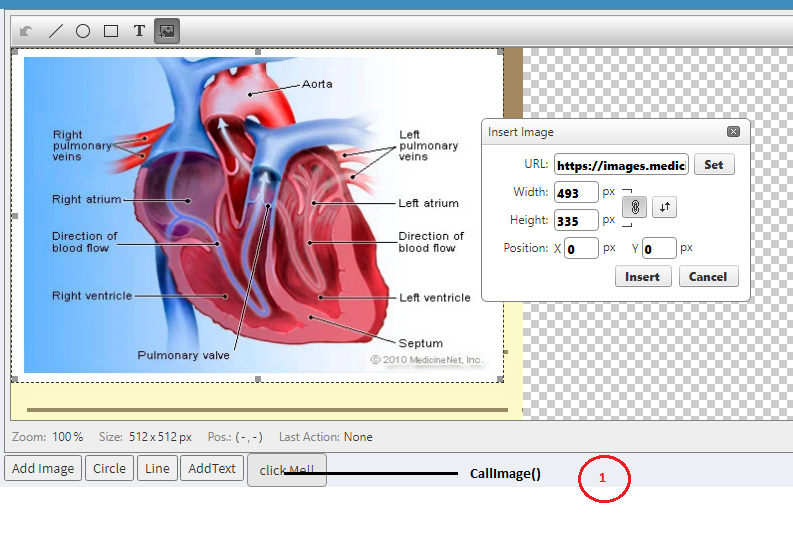
Task: Click the zoom value 100 %
Action: pos(68,437)
